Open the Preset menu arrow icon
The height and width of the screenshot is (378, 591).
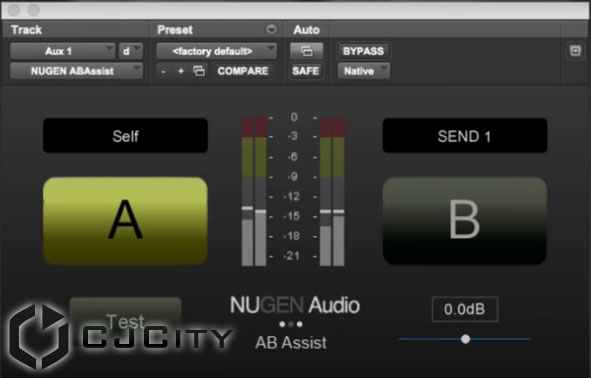coord(271,29)
